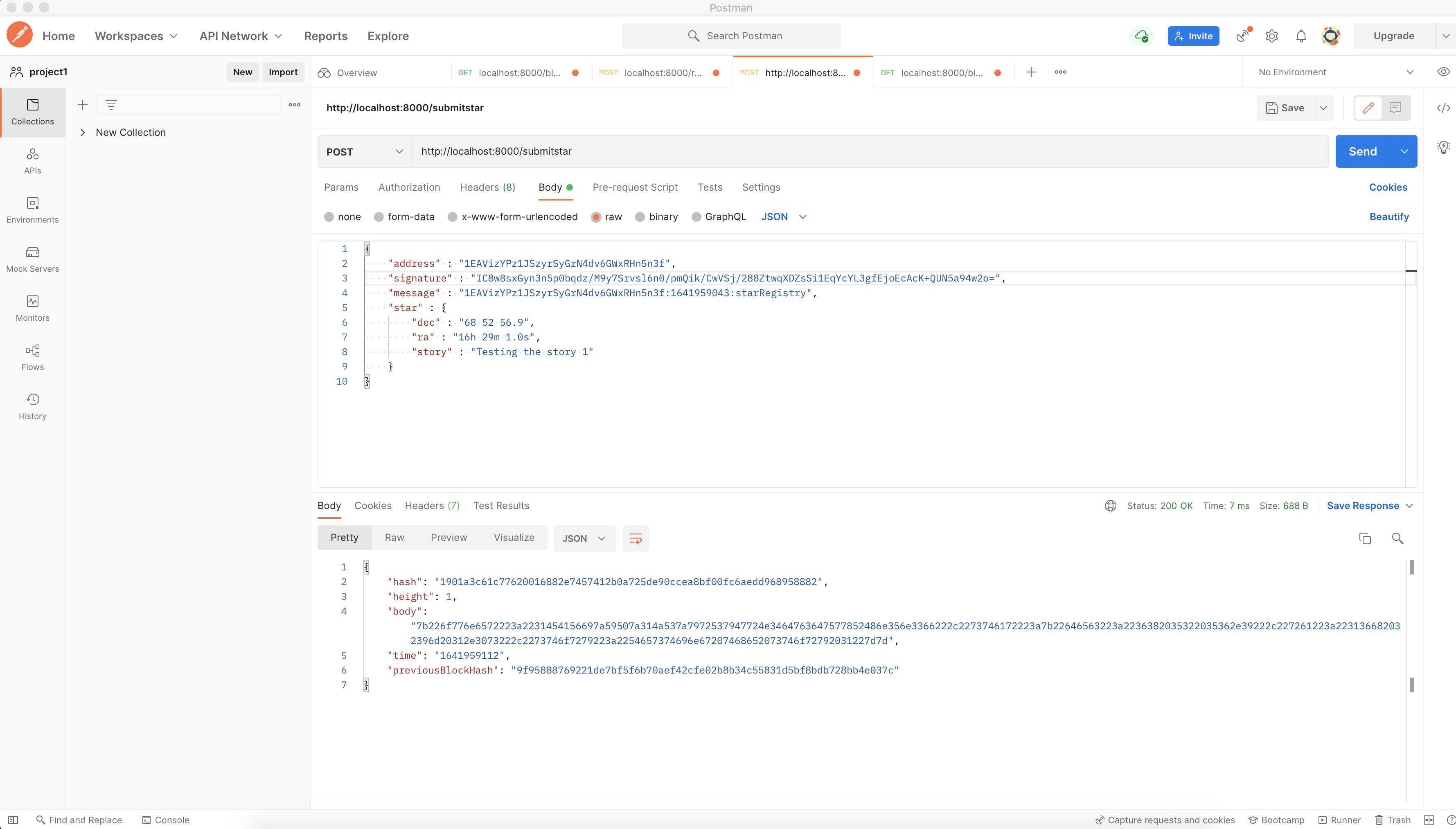This screenshot has width=1456, height=829.
Task: Open the notifications bell icon
Action: click(x=1301, y=36)
